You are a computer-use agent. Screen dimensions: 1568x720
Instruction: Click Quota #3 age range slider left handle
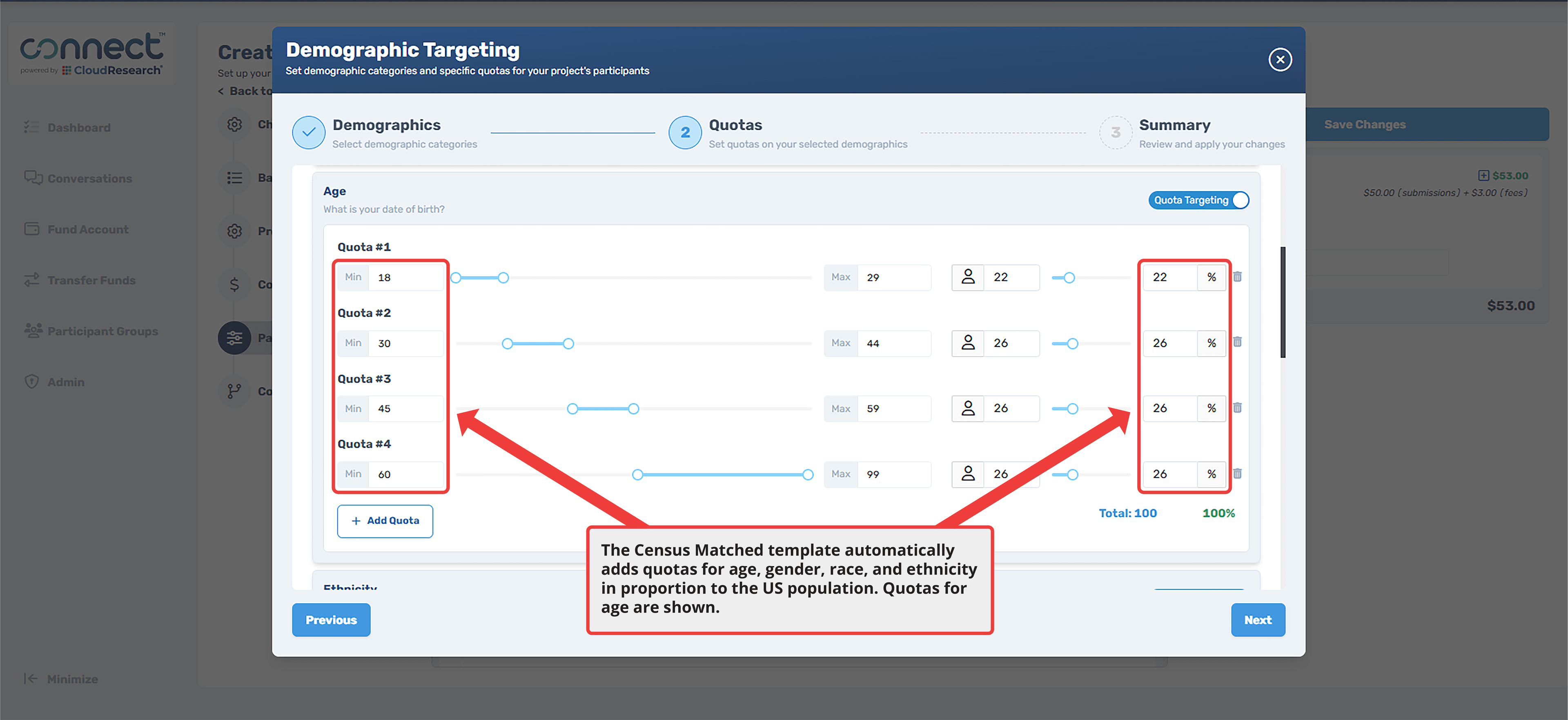(572, 409)
